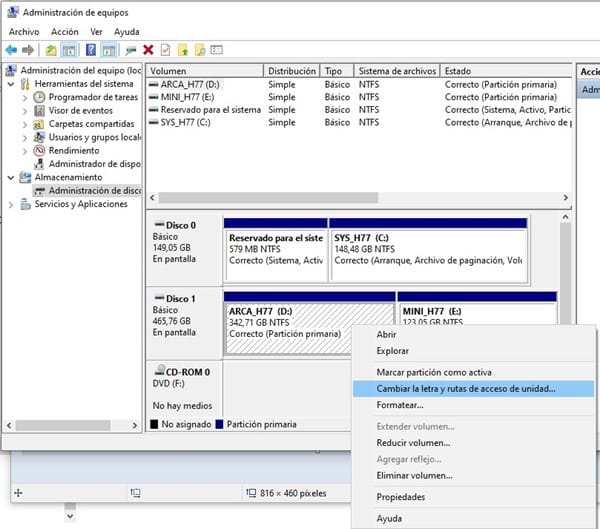The height and width of the screenshot is (529, 600).
Task: Select Programador de tareas tree node
Action: point(93,98)
